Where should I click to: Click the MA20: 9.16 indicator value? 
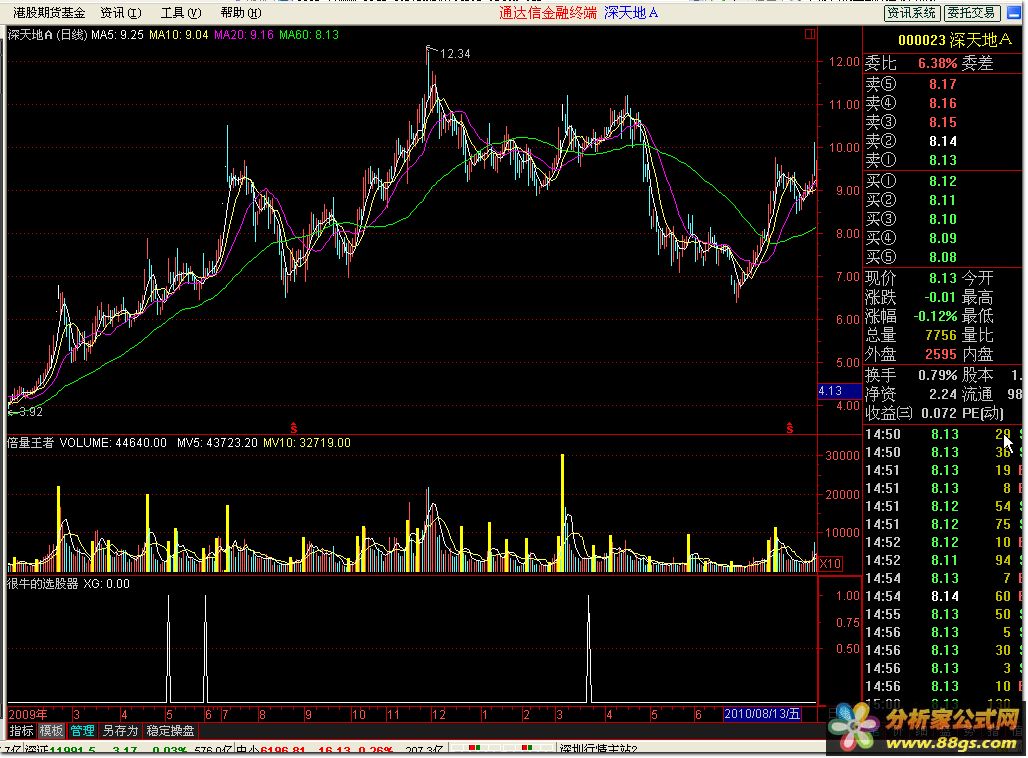(244, 35)
